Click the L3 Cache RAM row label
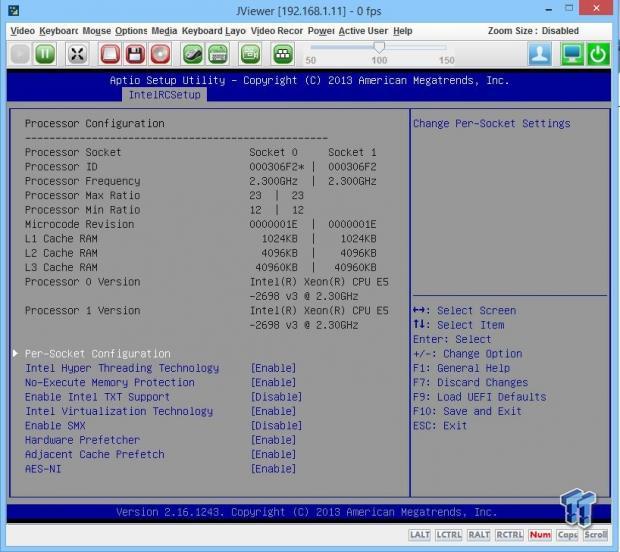Viewport: 620px width, 552px height. coord(61,267)
